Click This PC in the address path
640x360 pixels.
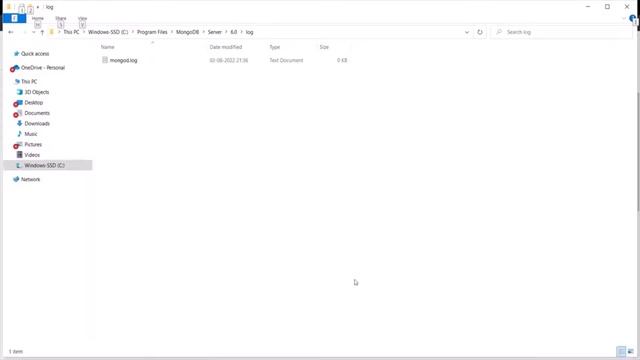[x=71, y=32]
